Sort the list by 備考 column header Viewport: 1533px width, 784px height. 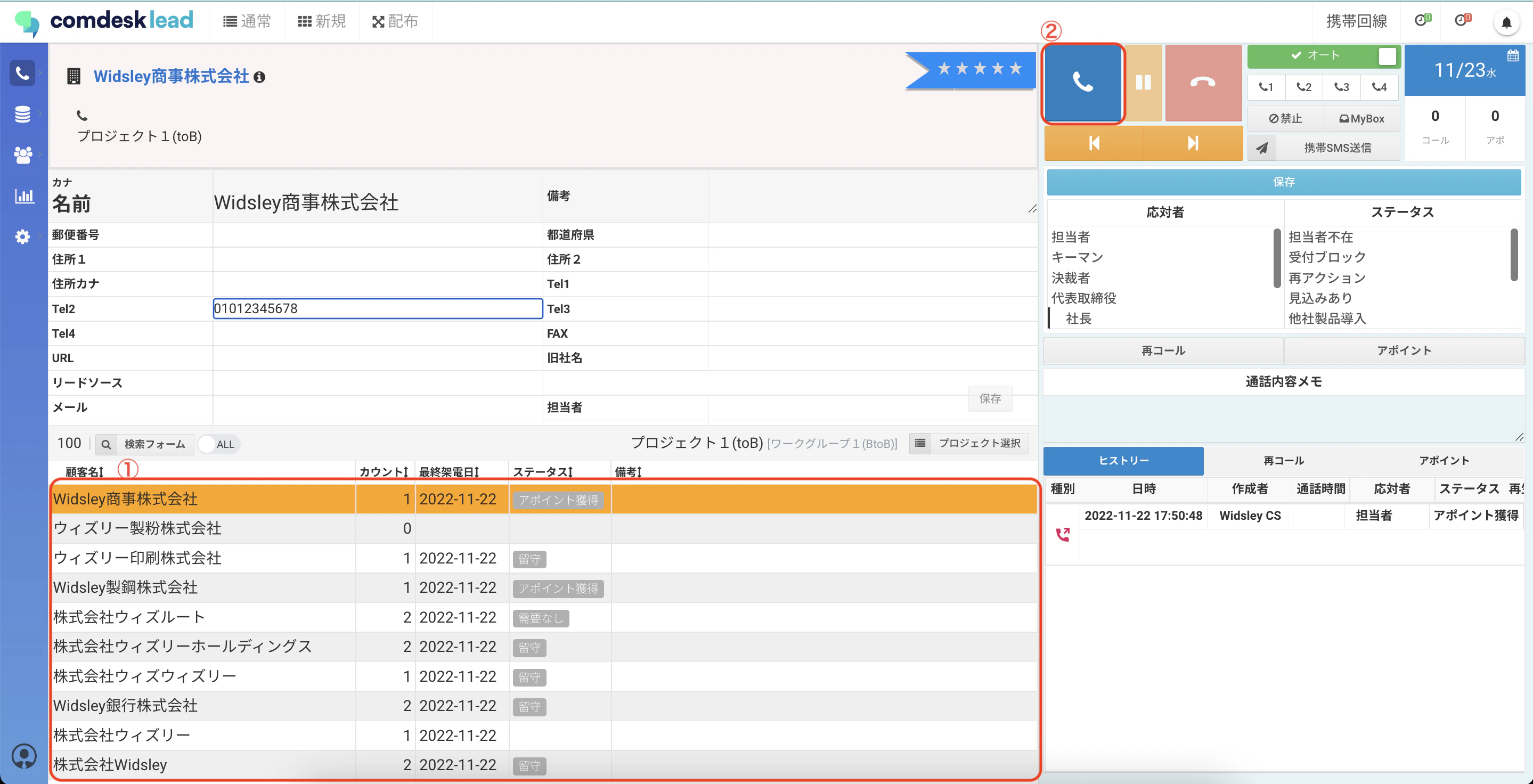click(628, 472)
